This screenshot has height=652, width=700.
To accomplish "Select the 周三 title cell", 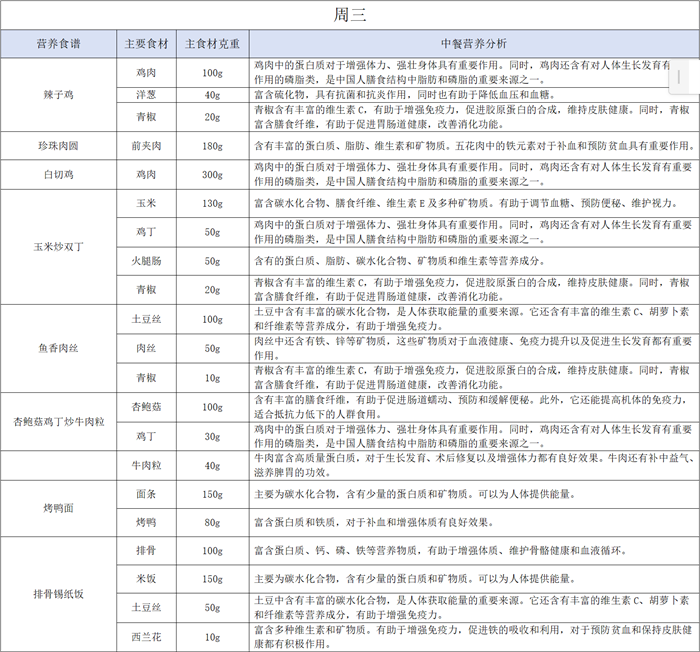I will 350,15.
